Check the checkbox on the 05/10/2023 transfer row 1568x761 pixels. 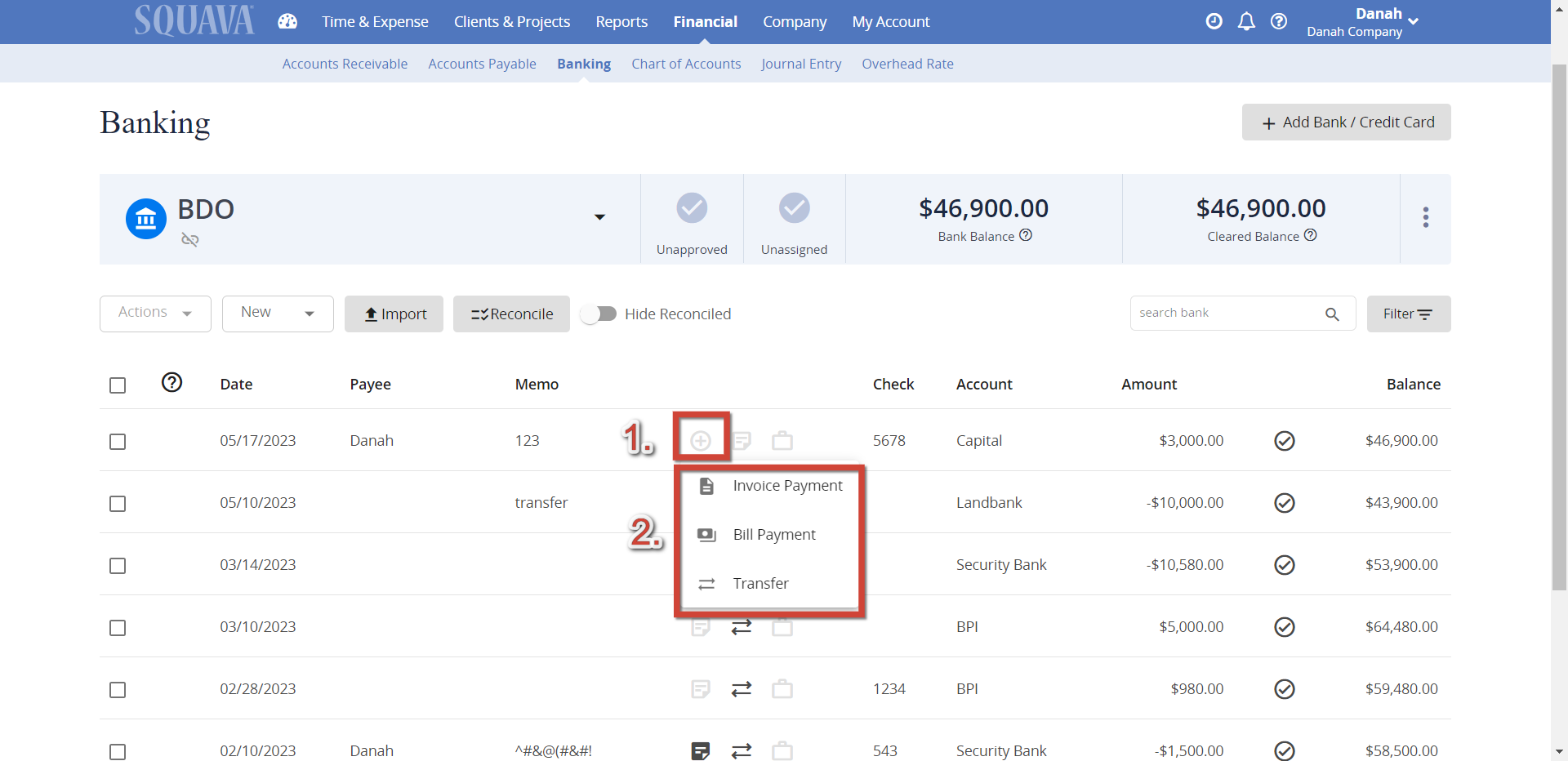click(x=118, y=504)
